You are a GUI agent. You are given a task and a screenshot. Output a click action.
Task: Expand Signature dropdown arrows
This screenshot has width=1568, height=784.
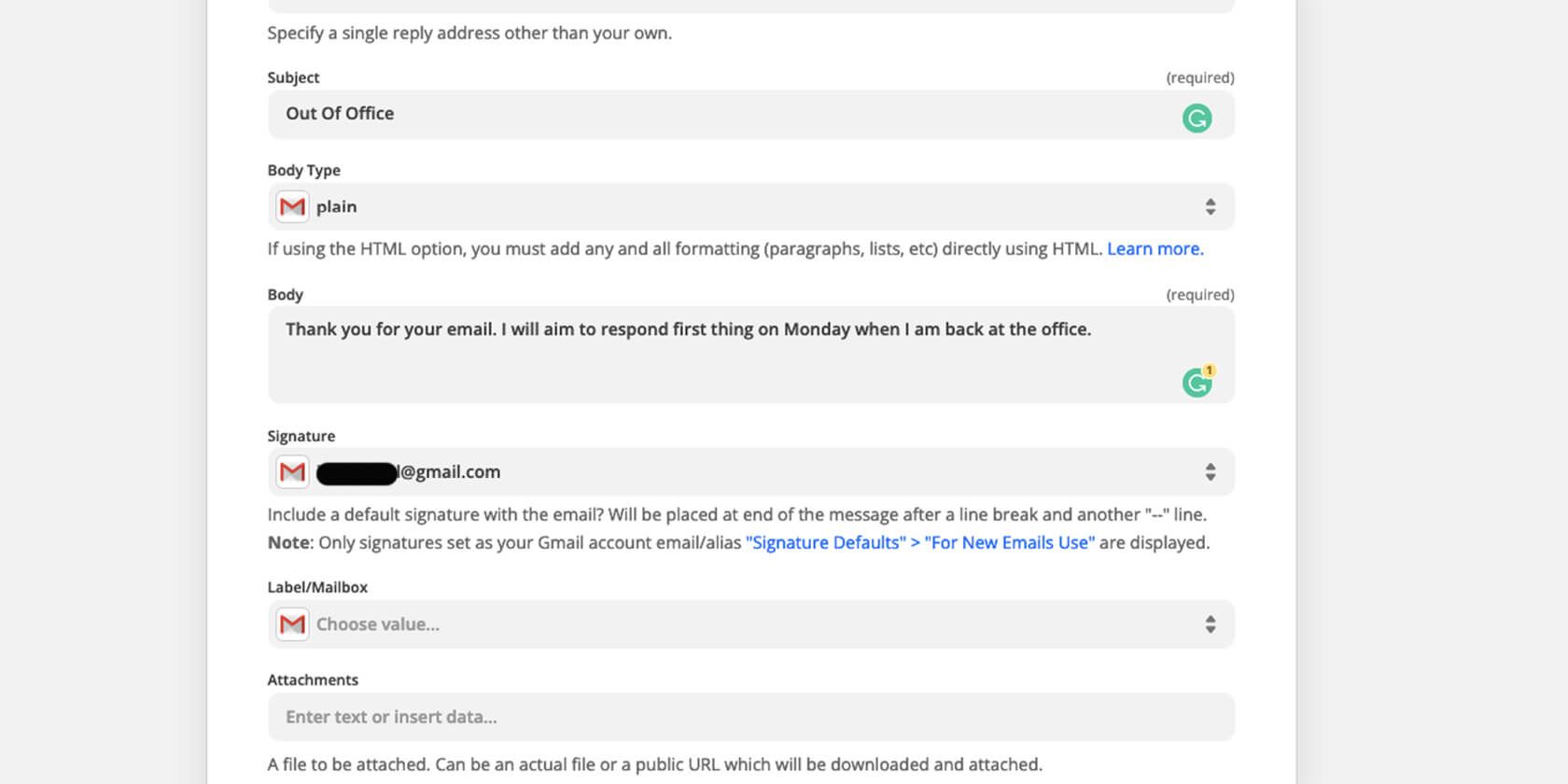1210,472
